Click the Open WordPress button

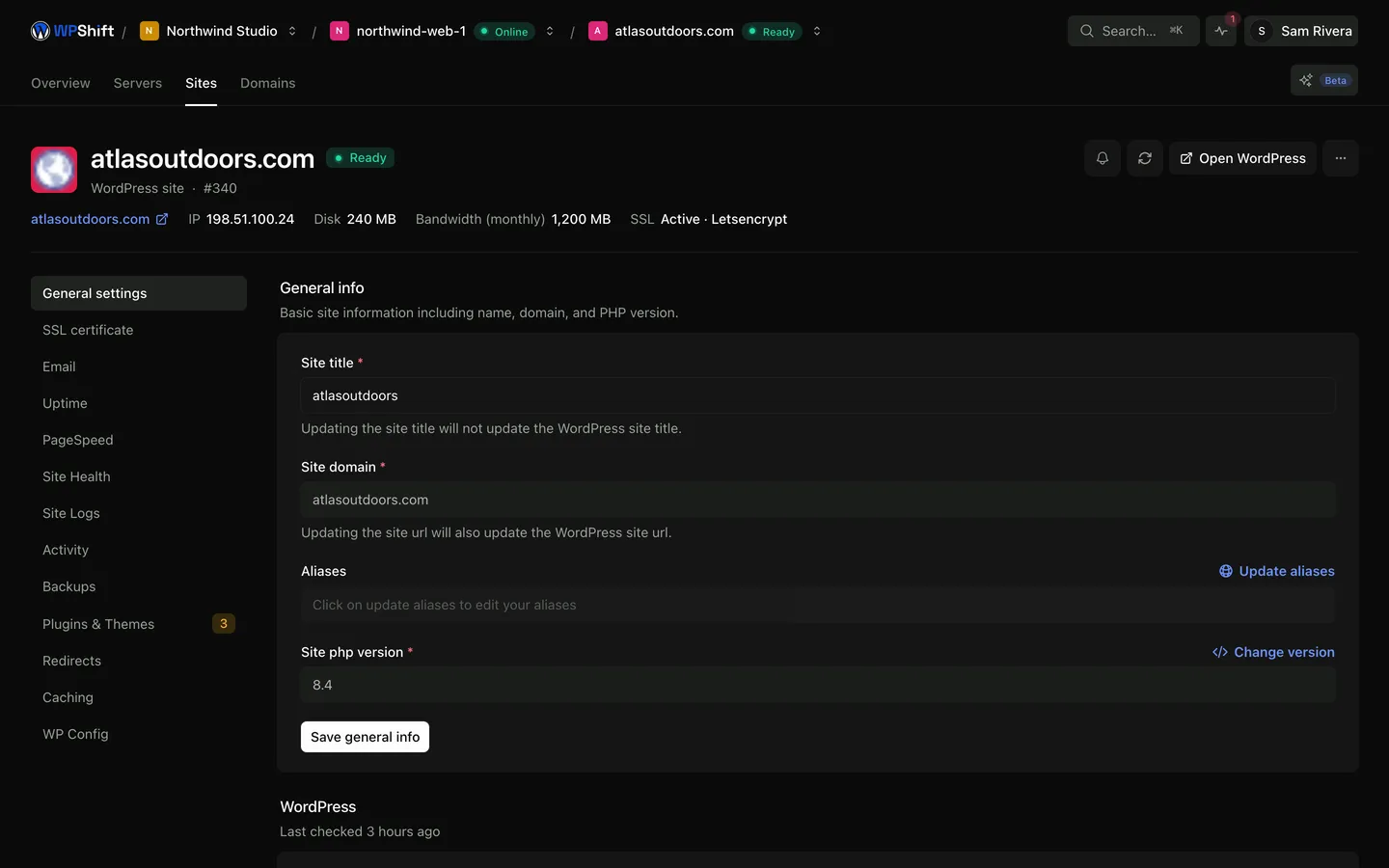[x=1242, y=158]
